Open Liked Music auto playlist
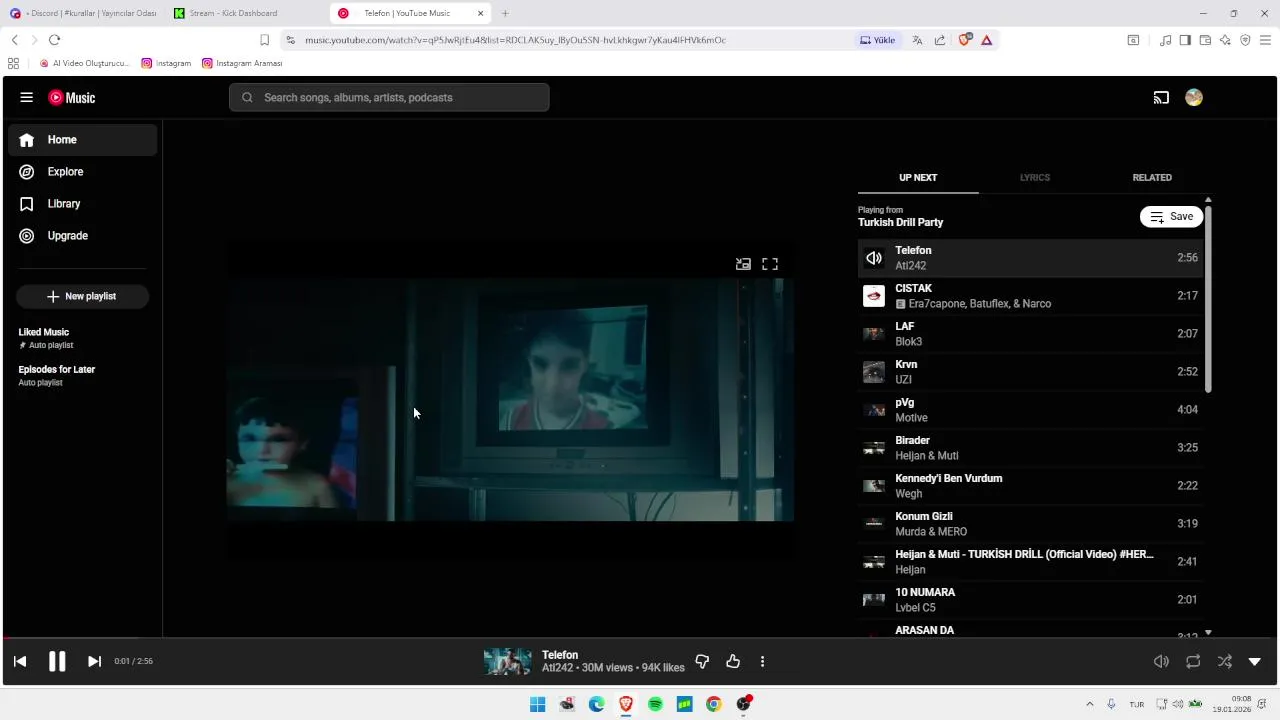Image resolution: width=1280 pixels, height=720 pixels. (x=82, y=338)
